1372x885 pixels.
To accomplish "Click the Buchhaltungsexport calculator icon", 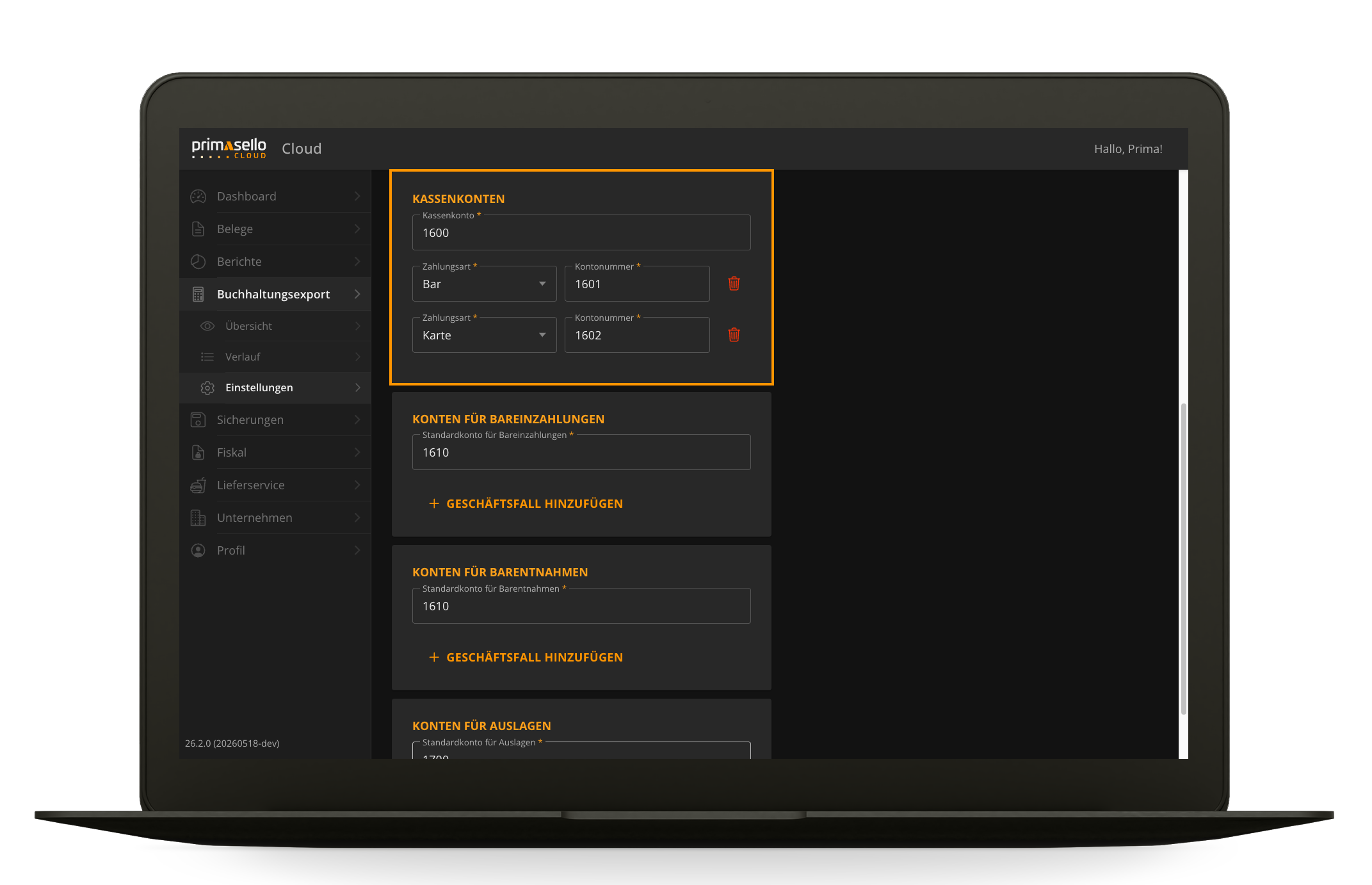I will tap(198, 295).
